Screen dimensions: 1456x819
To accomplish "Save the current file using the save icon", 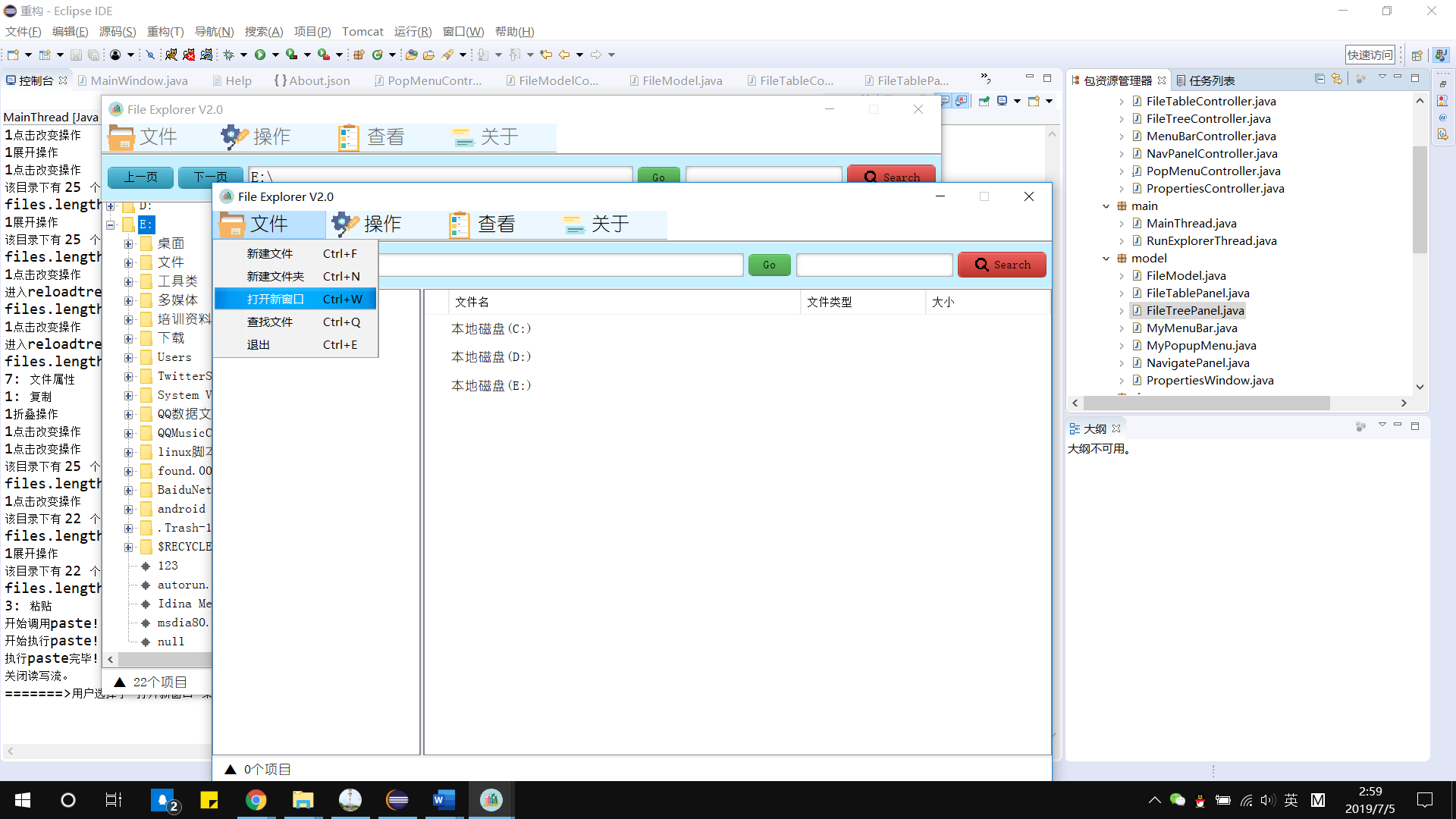I will point(76,55).
